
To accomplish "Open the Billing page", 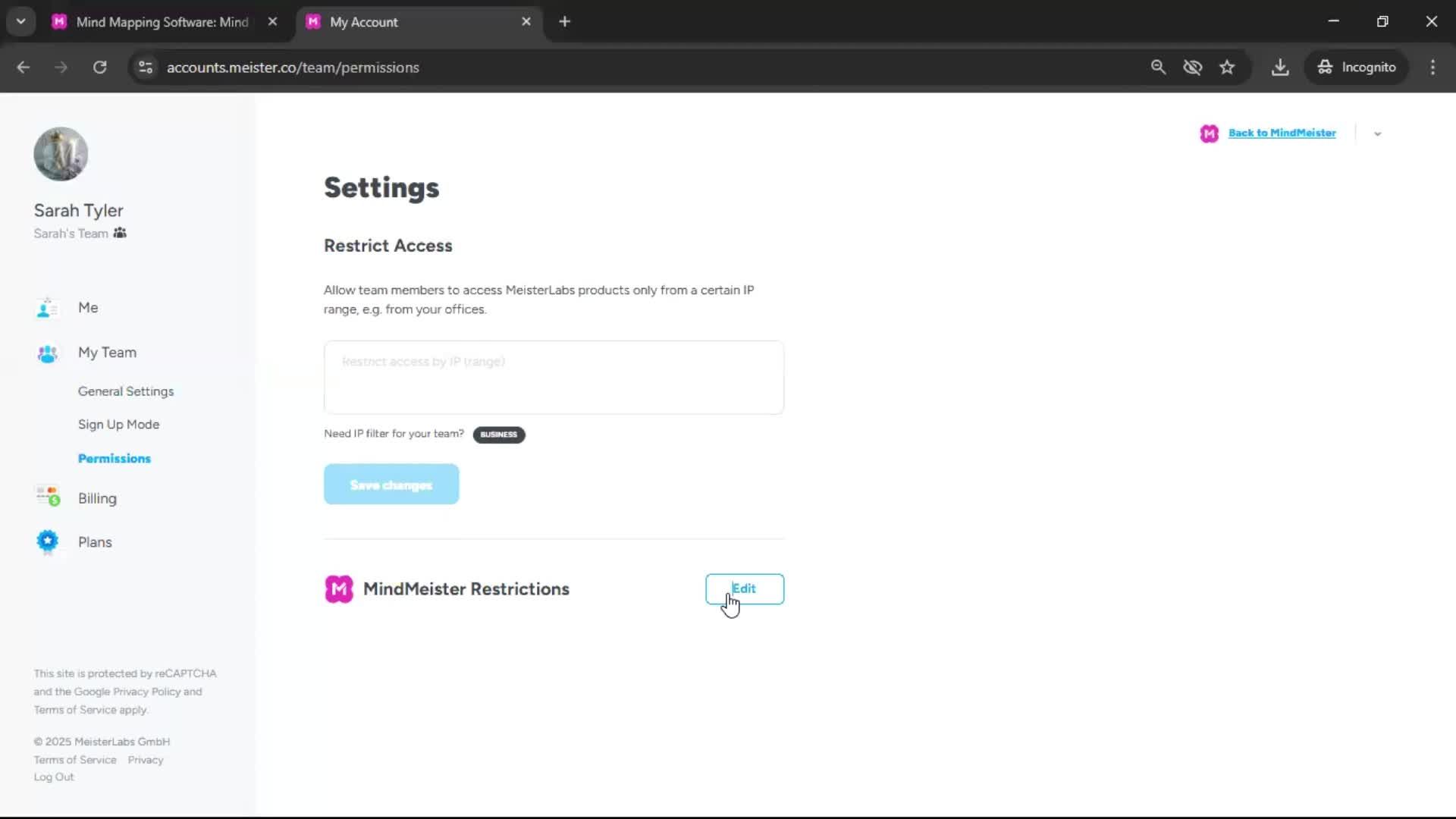I will [x=97, y=498].
